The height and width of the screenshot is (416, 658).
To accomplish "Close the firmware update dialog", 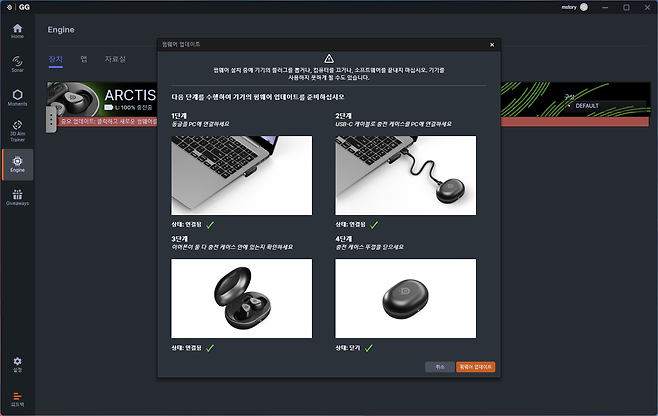I will click(x=491, y=44).
